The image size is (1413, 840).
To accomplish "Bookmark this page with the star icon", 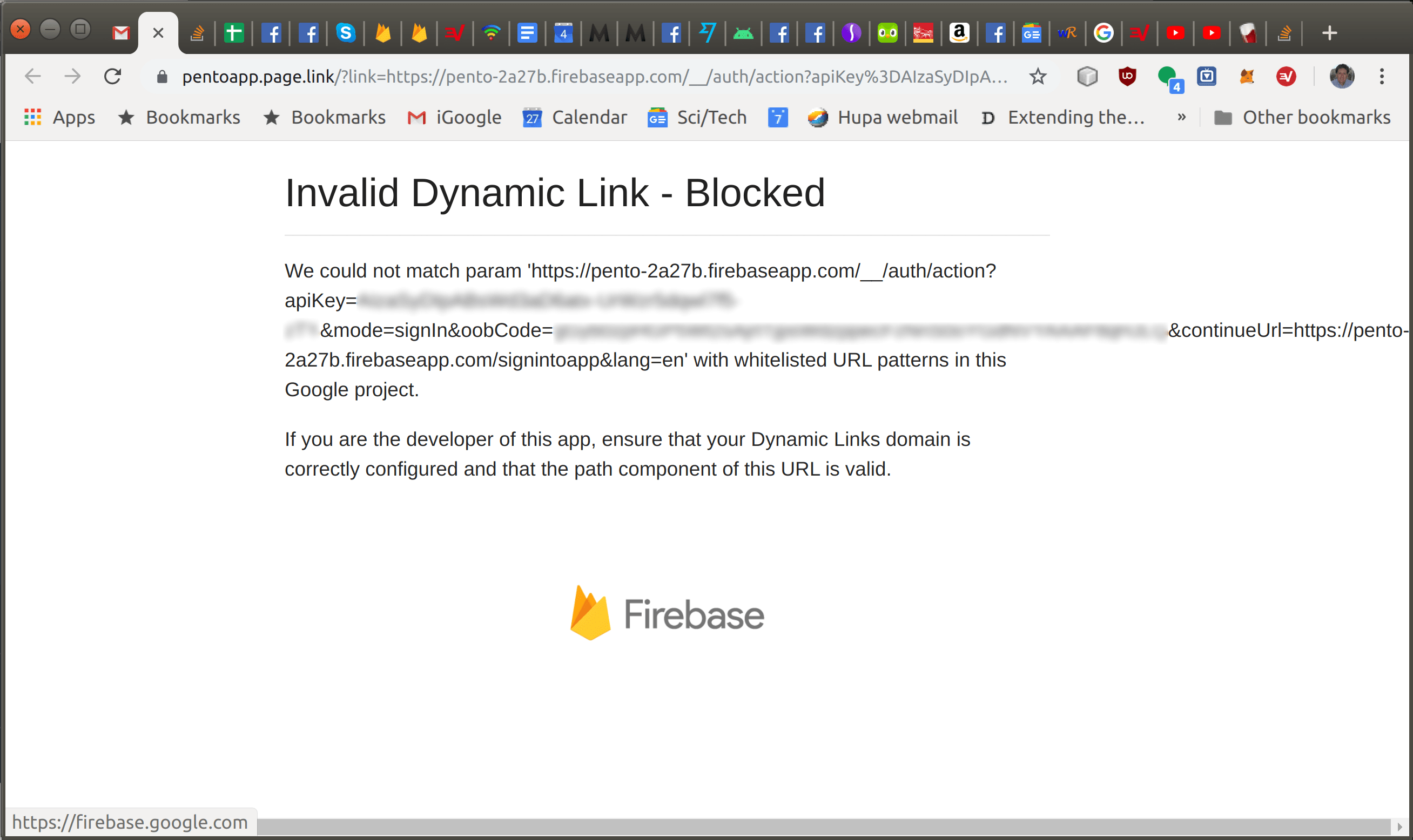I will 1038,77.
